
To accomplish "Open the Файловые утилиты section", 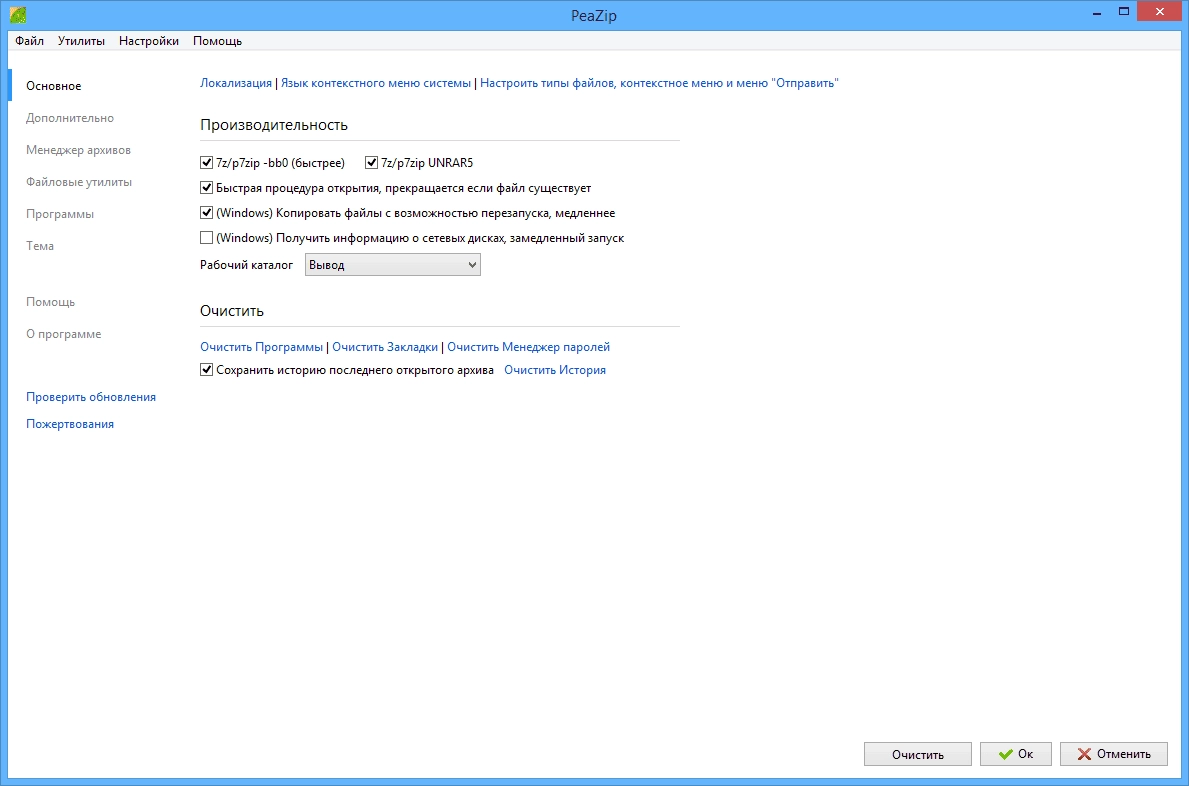I will (79, 182).
